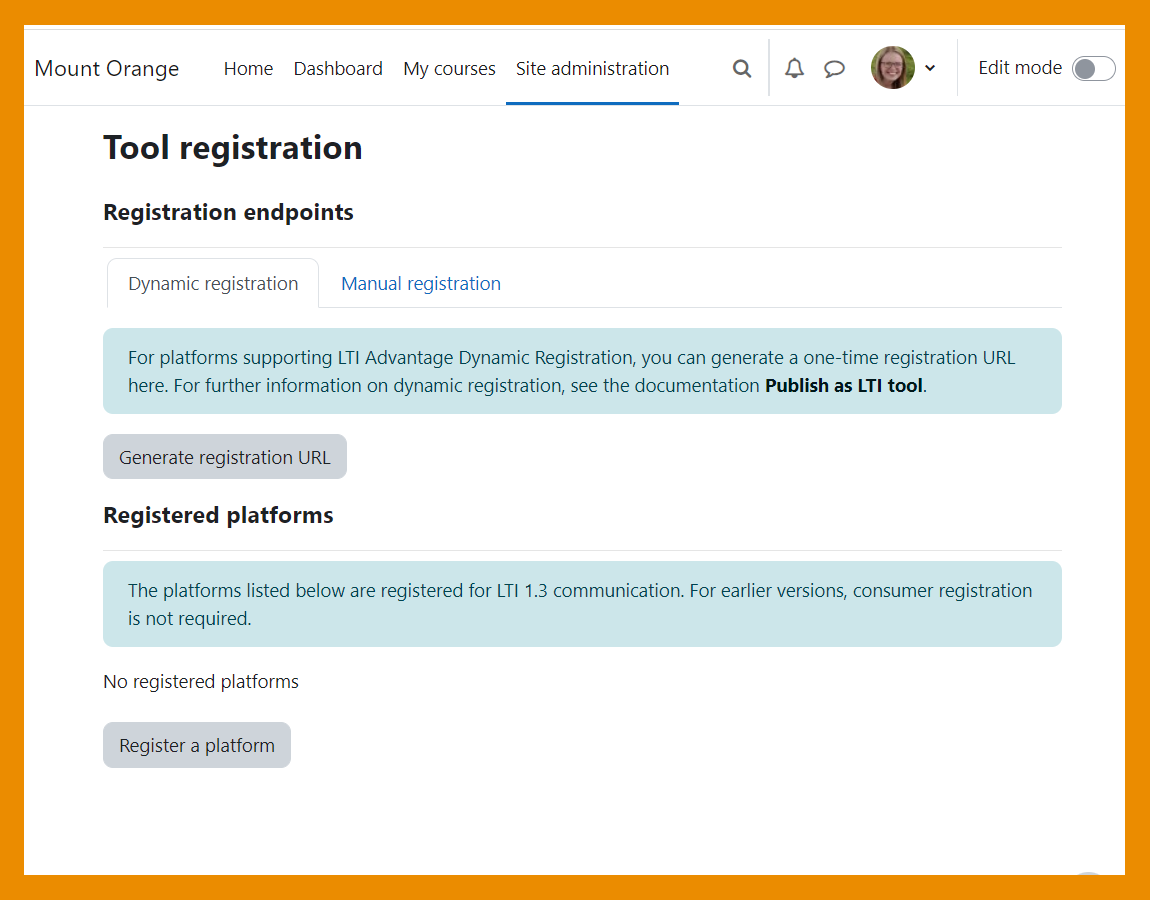Open My courses in navigation
Screen dimensions: 1150x900
point(449,68)
